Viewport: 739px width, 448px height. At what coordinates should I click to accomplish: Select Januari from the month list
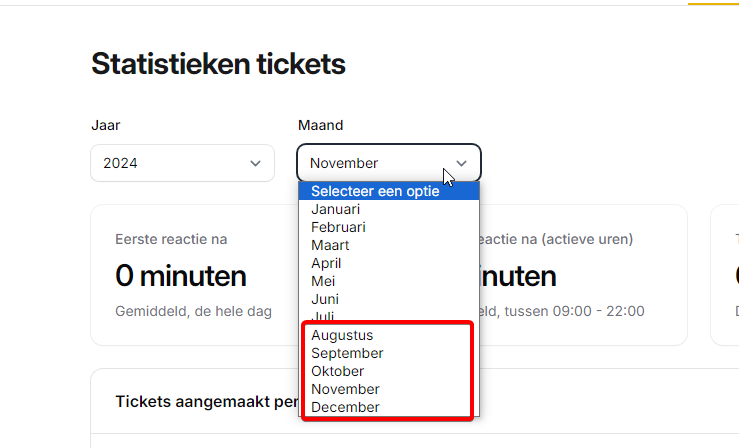(335, 209)
